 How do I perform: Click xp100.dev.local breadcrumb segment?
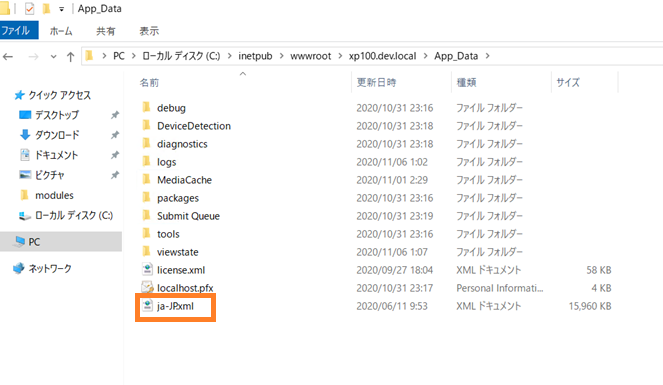tap(382, 56)
